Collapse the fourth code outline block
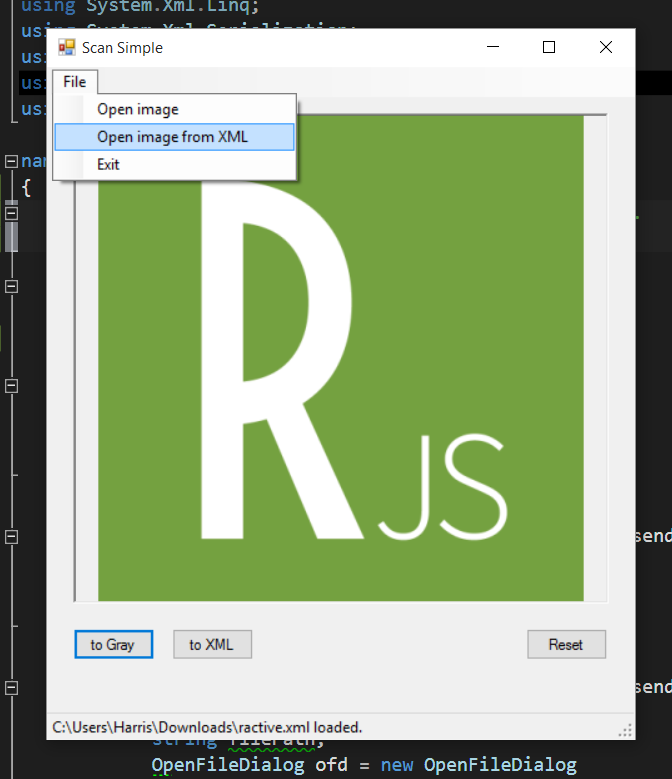Viewport: 672px width, 779px height. pyautogui.click(x=11, y=386)
